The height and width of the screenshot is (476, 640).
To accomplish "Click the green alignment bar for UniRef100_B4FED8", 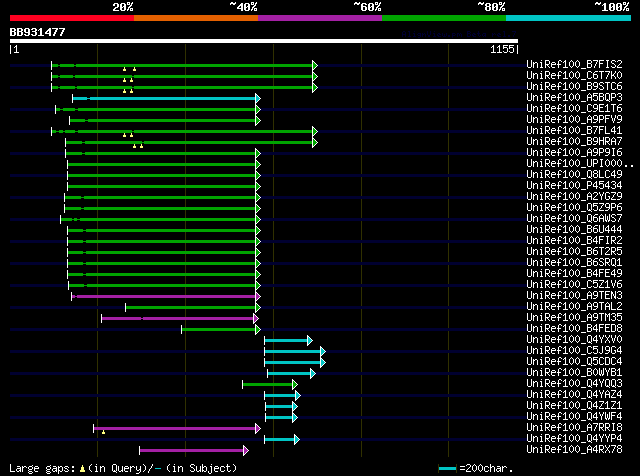I will tap(219, 329).
